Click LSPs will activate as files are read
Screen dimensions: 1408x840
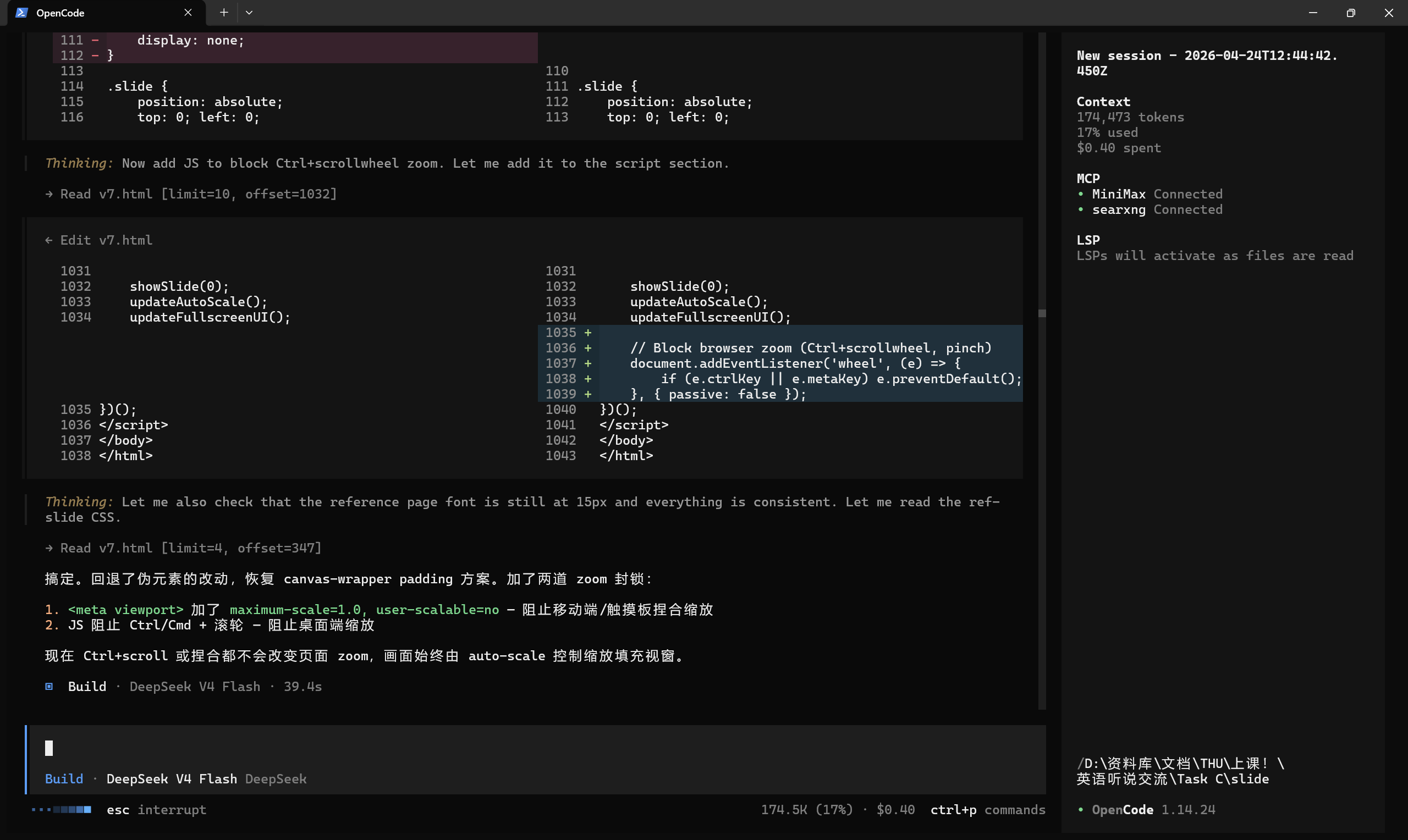pos(1215,256)
